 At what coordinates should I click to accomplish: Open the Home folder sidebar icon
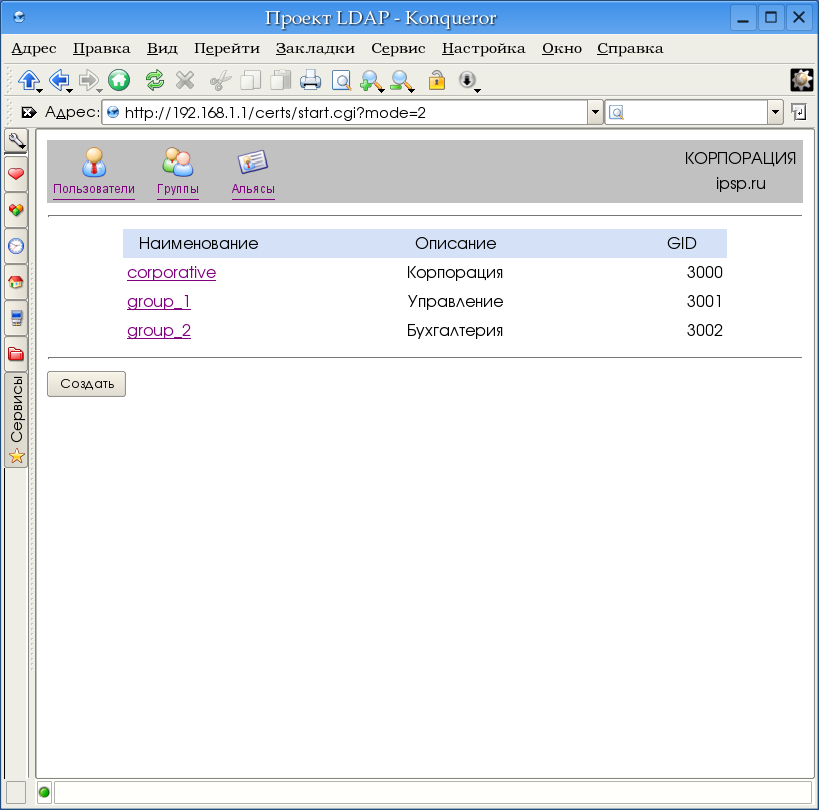tap(16, 282)
